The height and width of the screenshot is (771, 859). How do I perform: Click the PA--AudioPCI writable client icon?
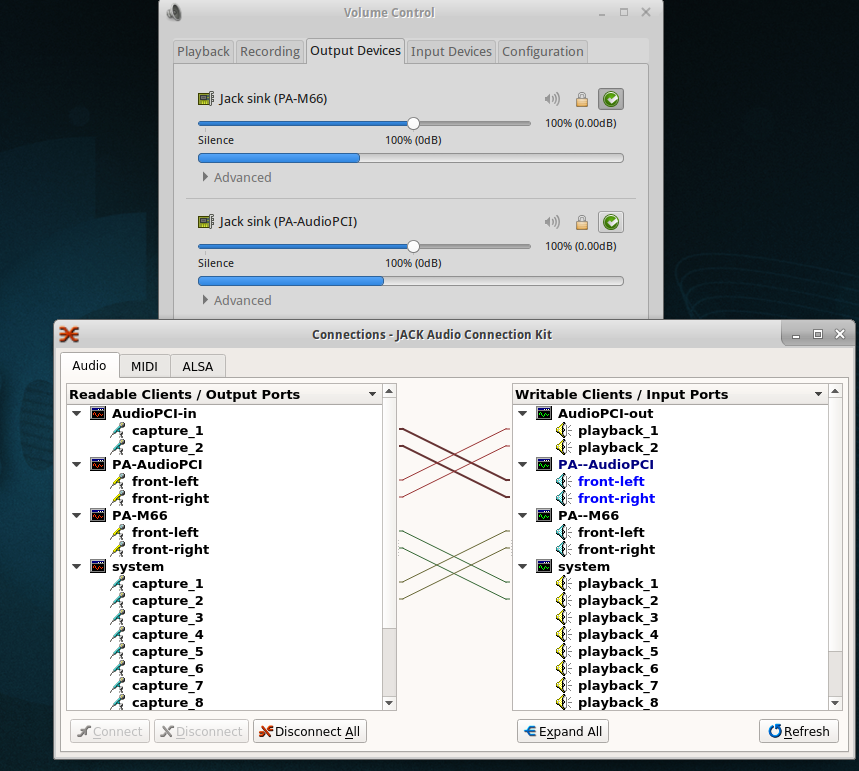(x=544, y=465)
